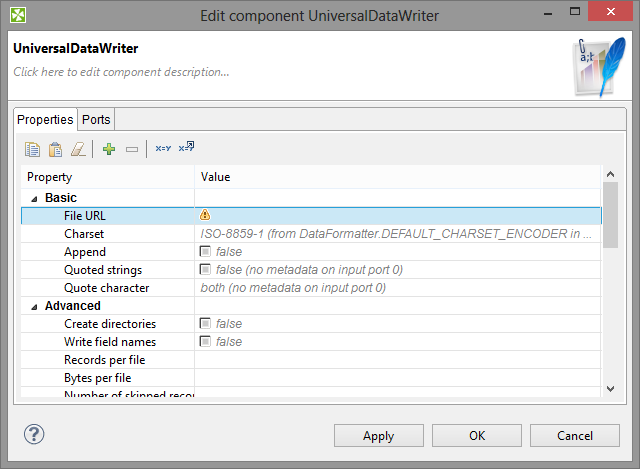Select the Properties tab
The width and height of the screenshot is (640, 469).
coord(46,120)
